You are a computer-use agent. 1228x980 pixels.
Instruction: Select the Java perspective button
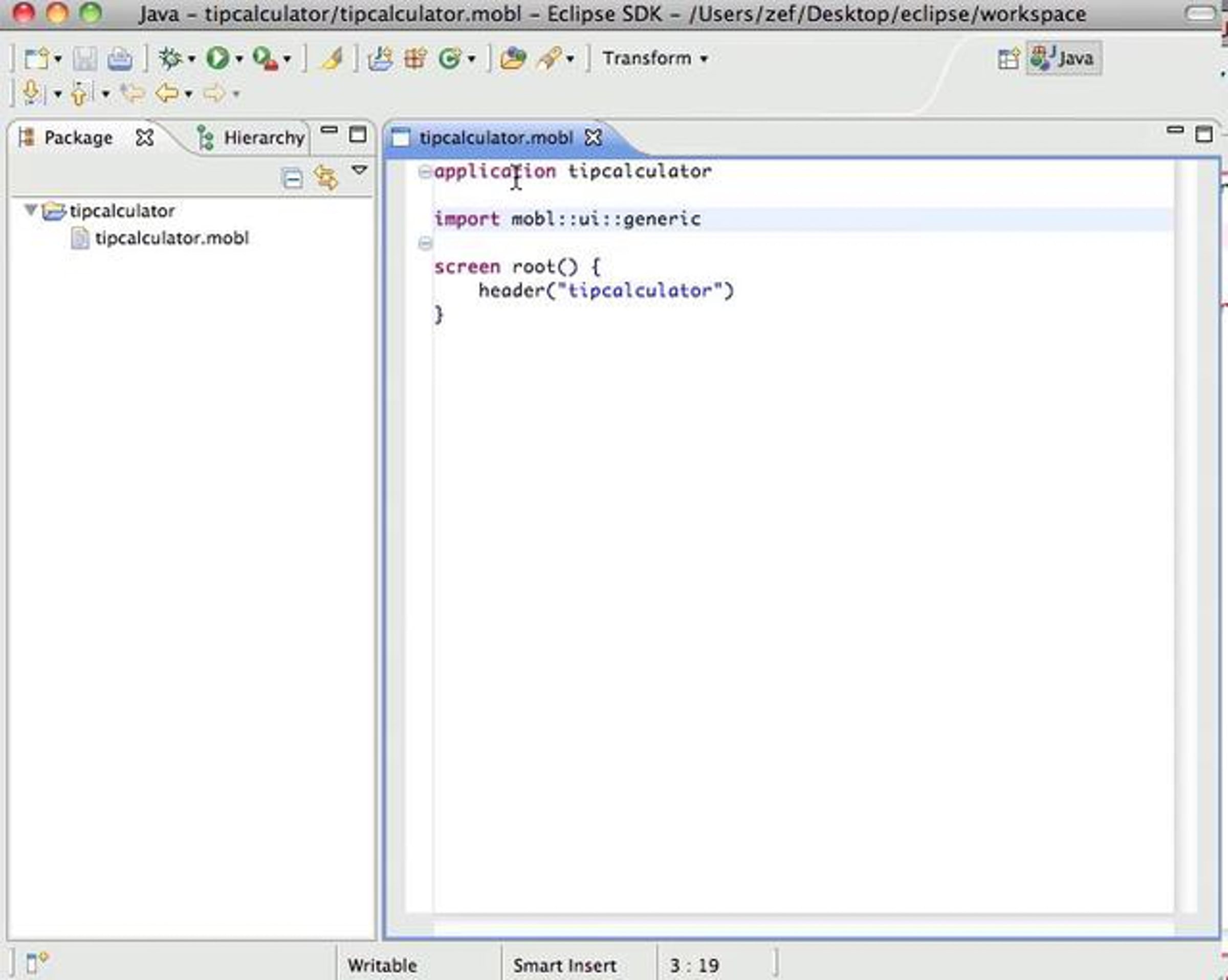click(x=1063, y=58)
